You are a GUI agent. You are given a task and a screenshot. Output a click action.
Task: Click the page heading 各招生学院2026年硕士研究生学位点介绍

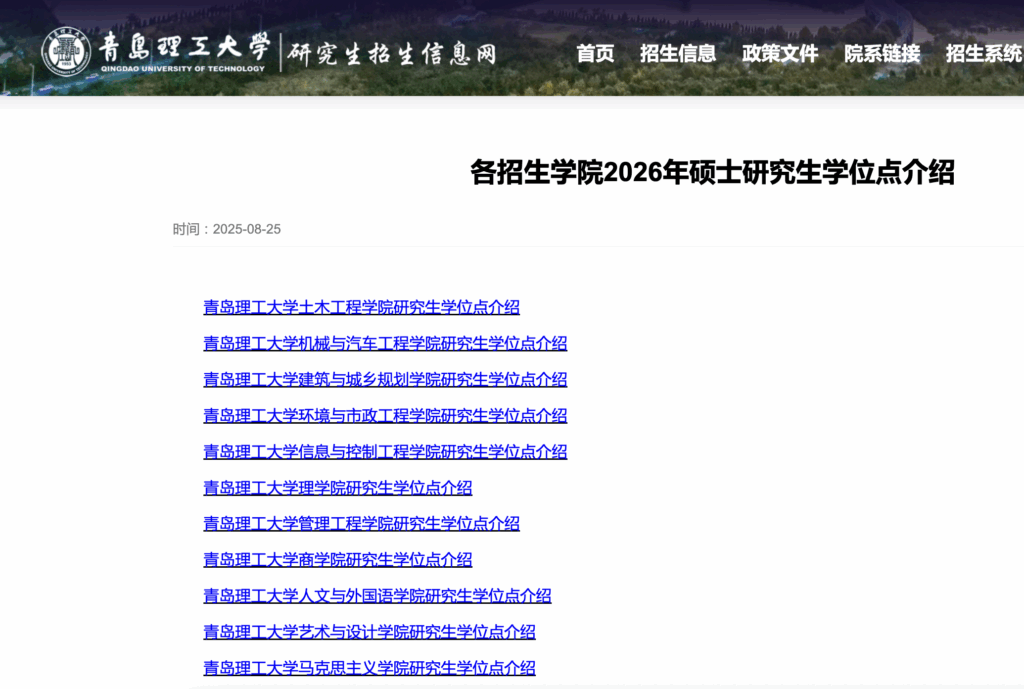712,172
